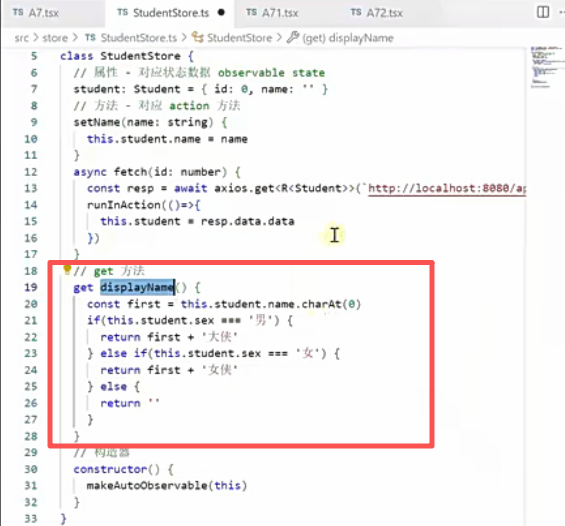
Task: Click the code minimap overview
Action: [546, 67]
